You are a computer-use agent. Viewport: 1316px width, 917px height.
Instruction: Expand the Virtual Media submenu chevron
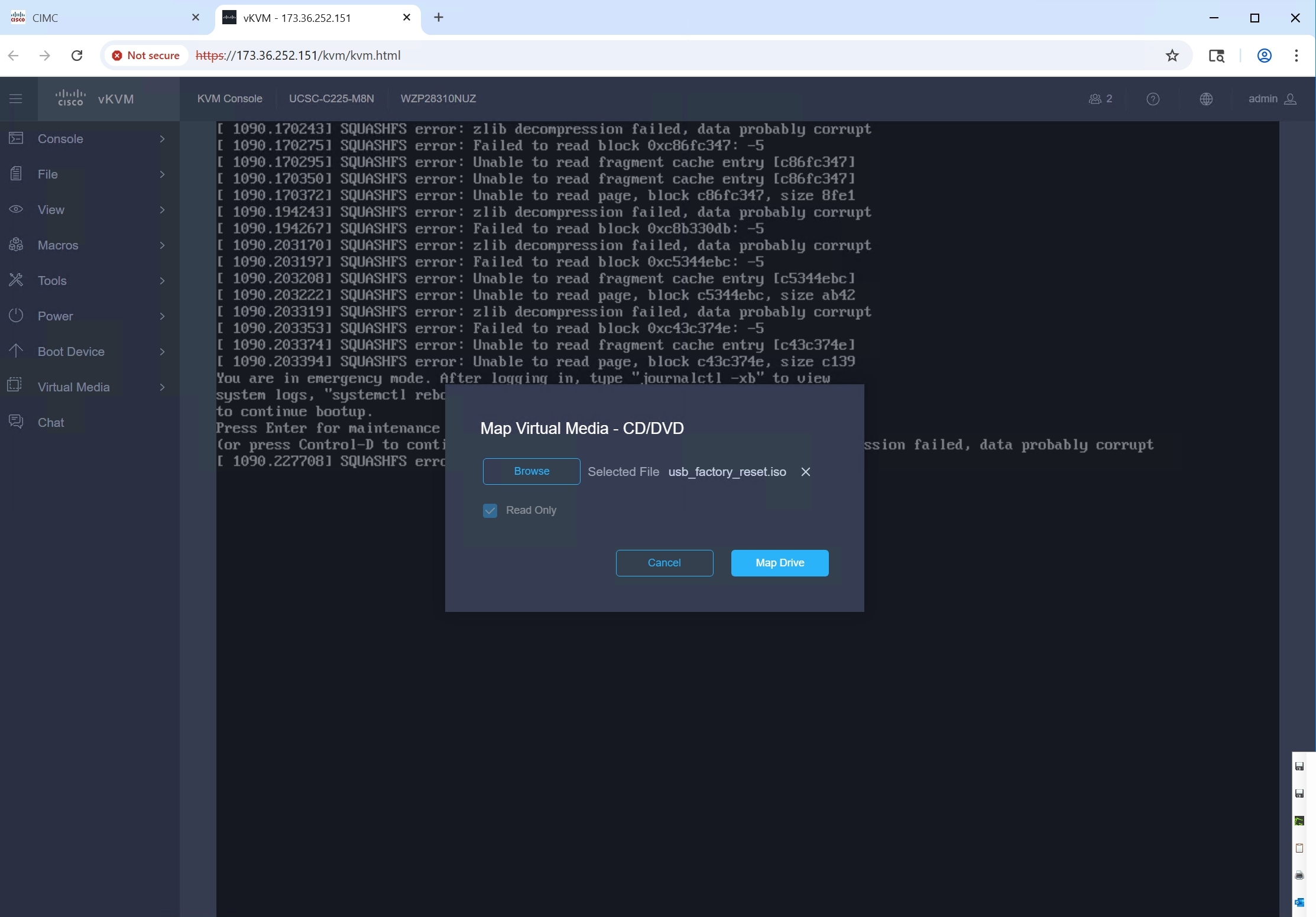(162, 387)
